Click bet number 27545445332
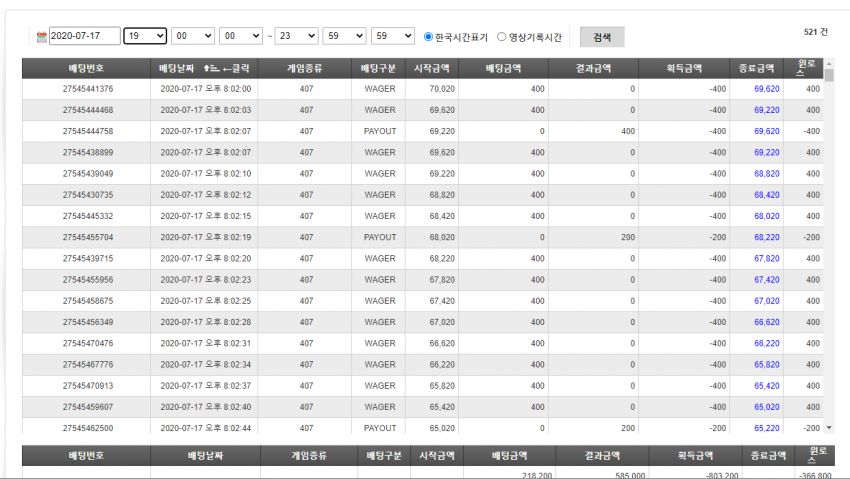This screenshot has width=850, height=479. click(x=88, y=216)
